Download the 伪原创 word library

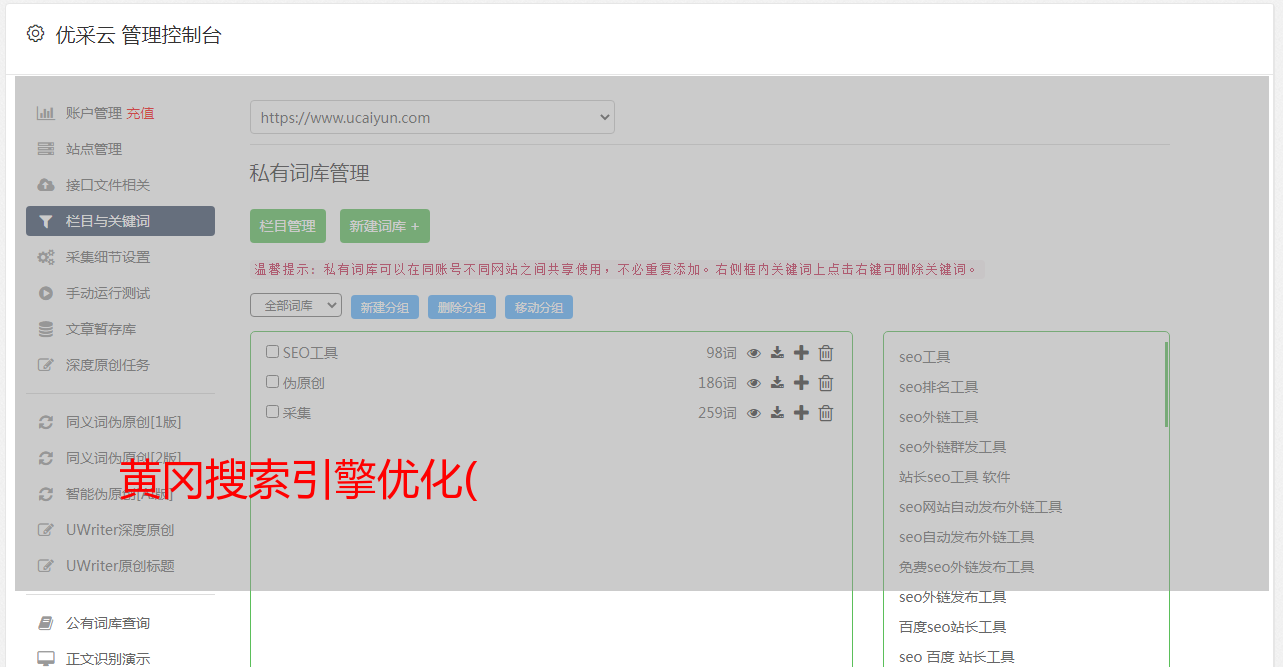(x=777, y=383)
